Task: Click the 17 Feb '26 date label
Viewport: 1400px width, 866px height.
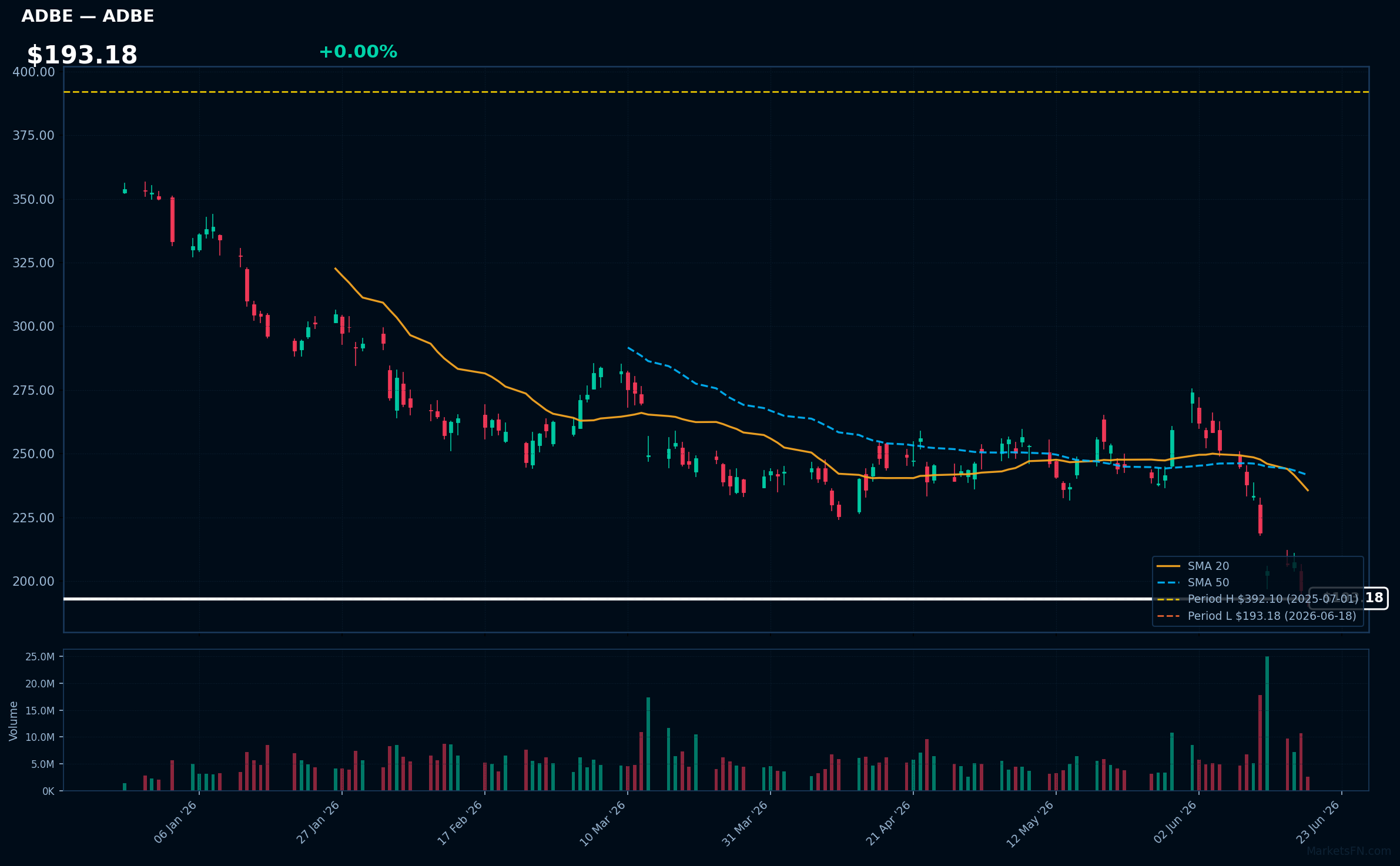Action: 460,823
